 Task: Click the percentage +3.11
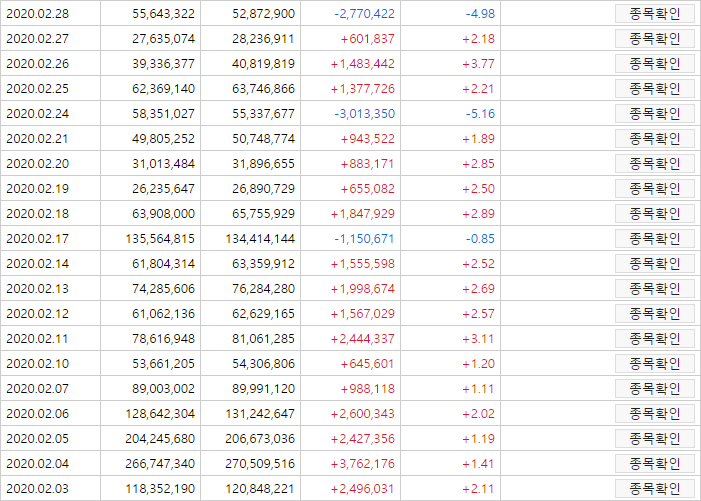(478, 339)
